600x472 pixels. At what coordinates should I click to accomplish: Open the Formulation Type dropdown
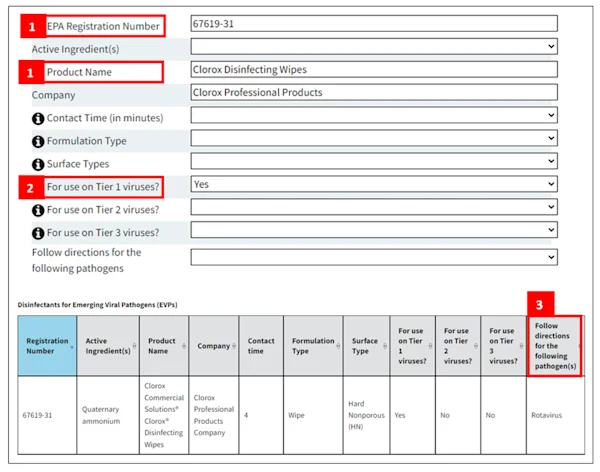[374, 138]
